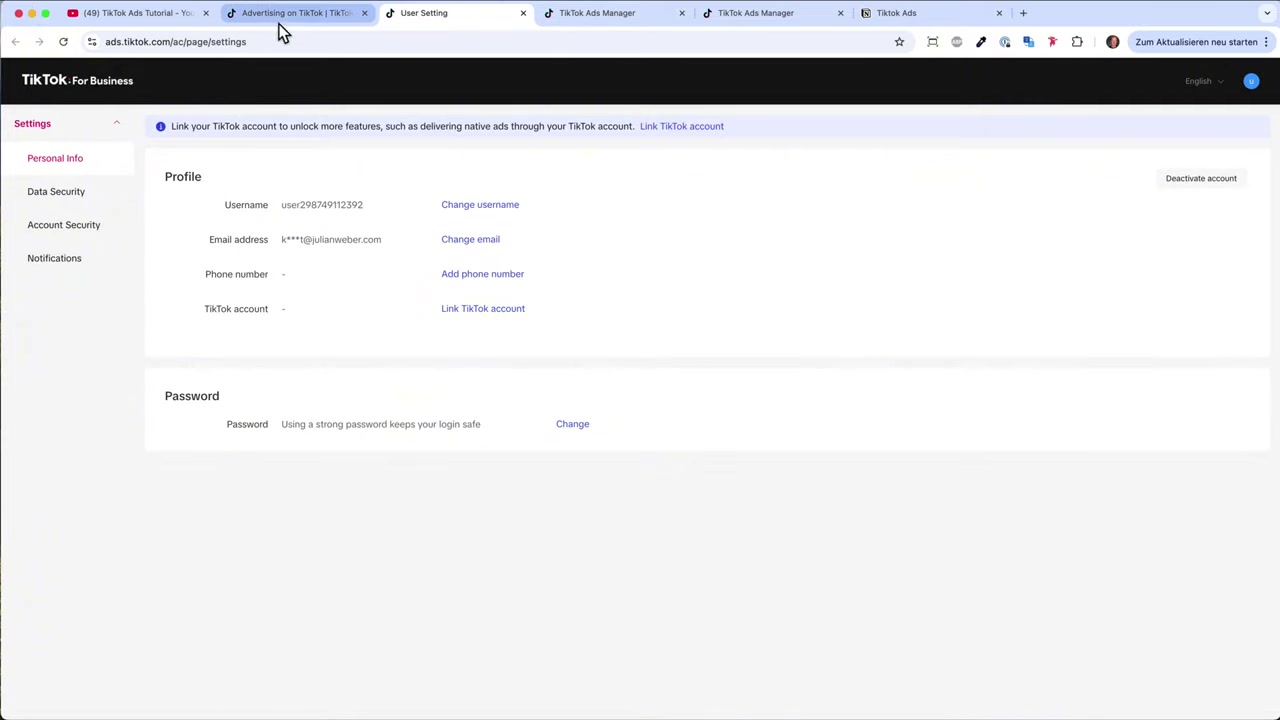1280x720 pixels.
Task: Open the color picker eyedropper extension
Action: coord(981,42)
